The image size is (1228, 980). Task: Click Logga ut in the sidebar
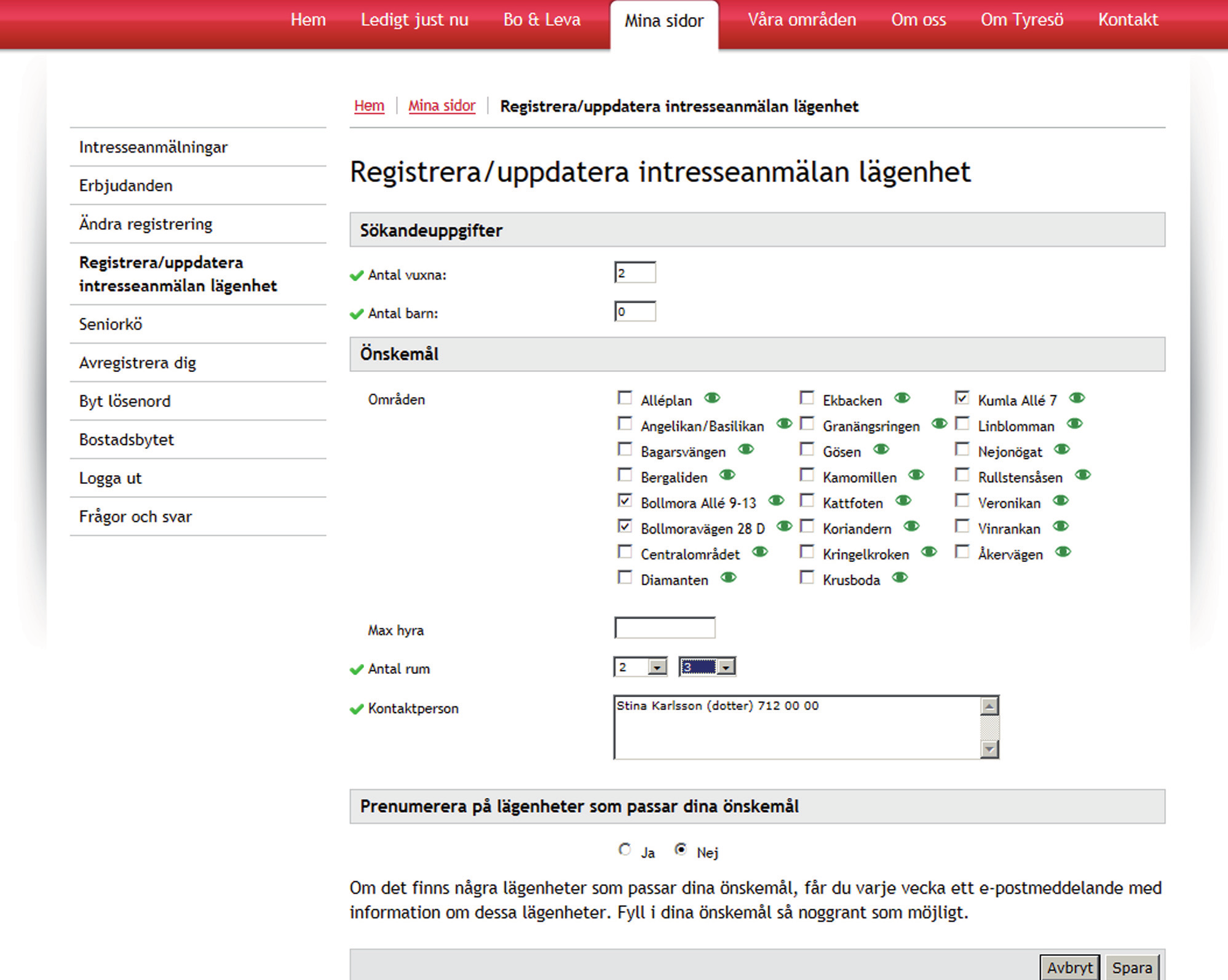(198, 478)
